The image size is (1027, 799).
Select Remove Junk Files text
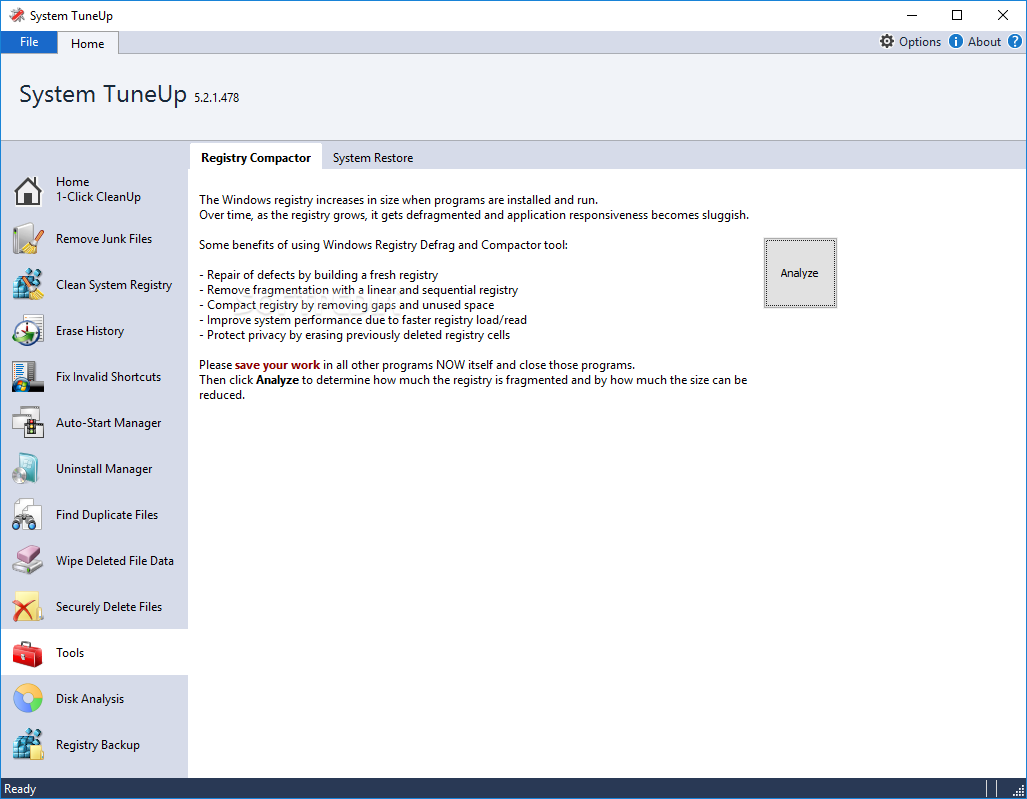point(103,239)
